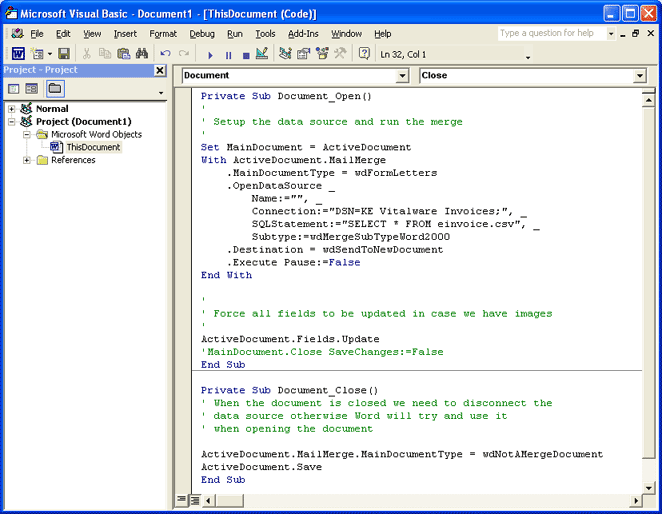Toggle Folders view in Project panel
This screenshot has width=662, height=514.
tap(55, 89)
